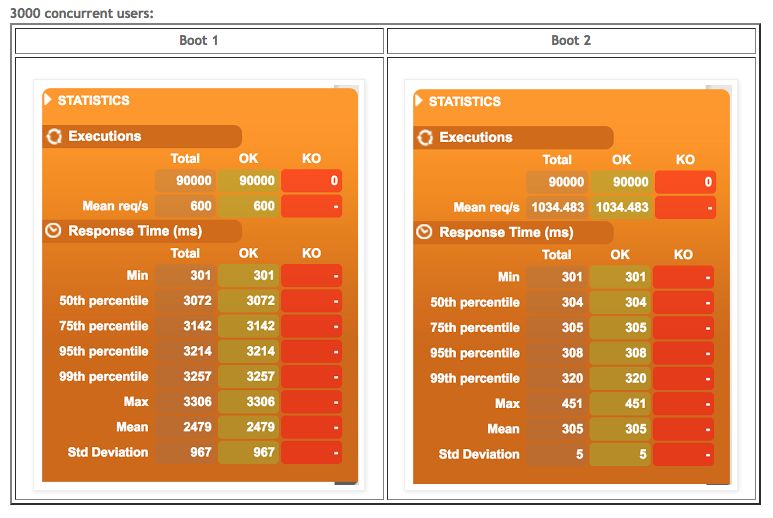Screen dimensions: 773x518
Task: Click Boot 2 Max OK value 451
Action: click(621, 404)
